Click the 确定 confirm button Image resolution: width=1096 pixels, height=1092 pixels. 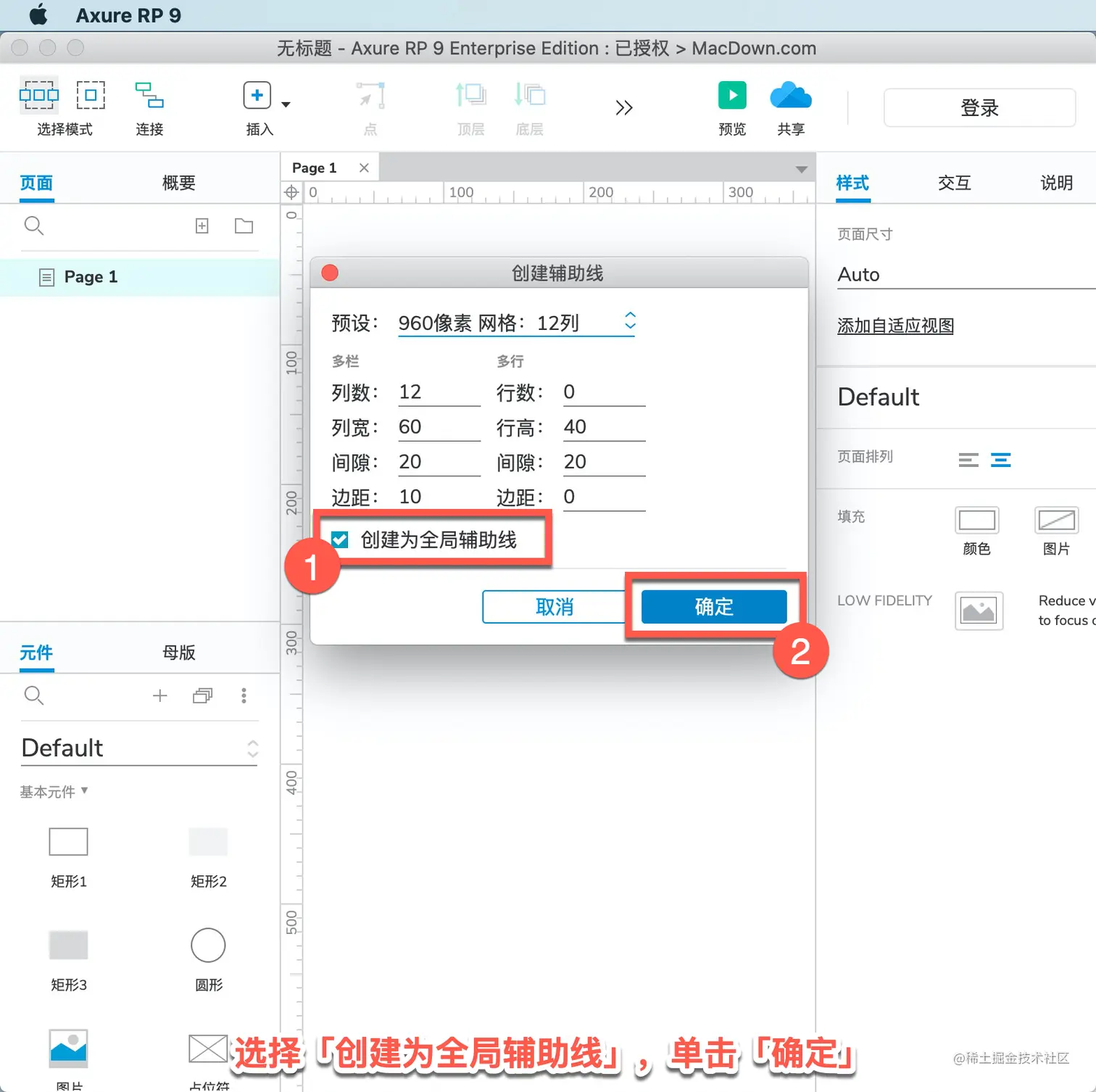coord(714,607)
